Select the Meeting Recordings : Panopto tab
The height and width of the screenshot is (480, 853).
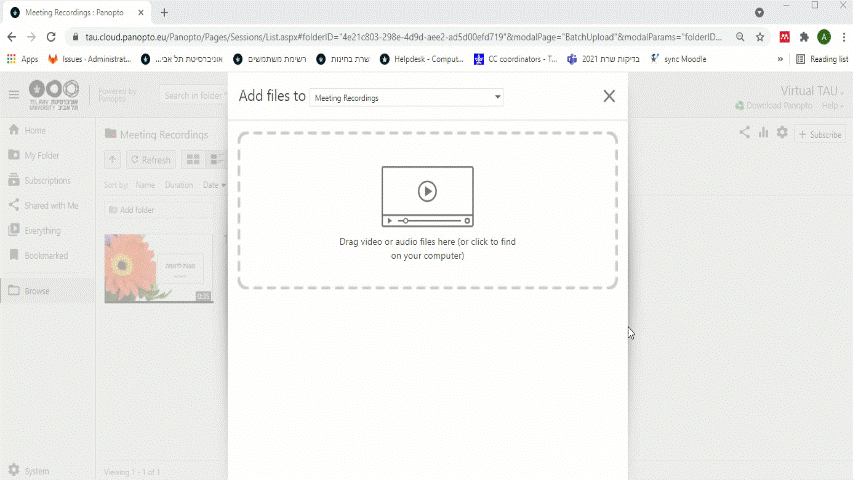[x=75, y=13]
